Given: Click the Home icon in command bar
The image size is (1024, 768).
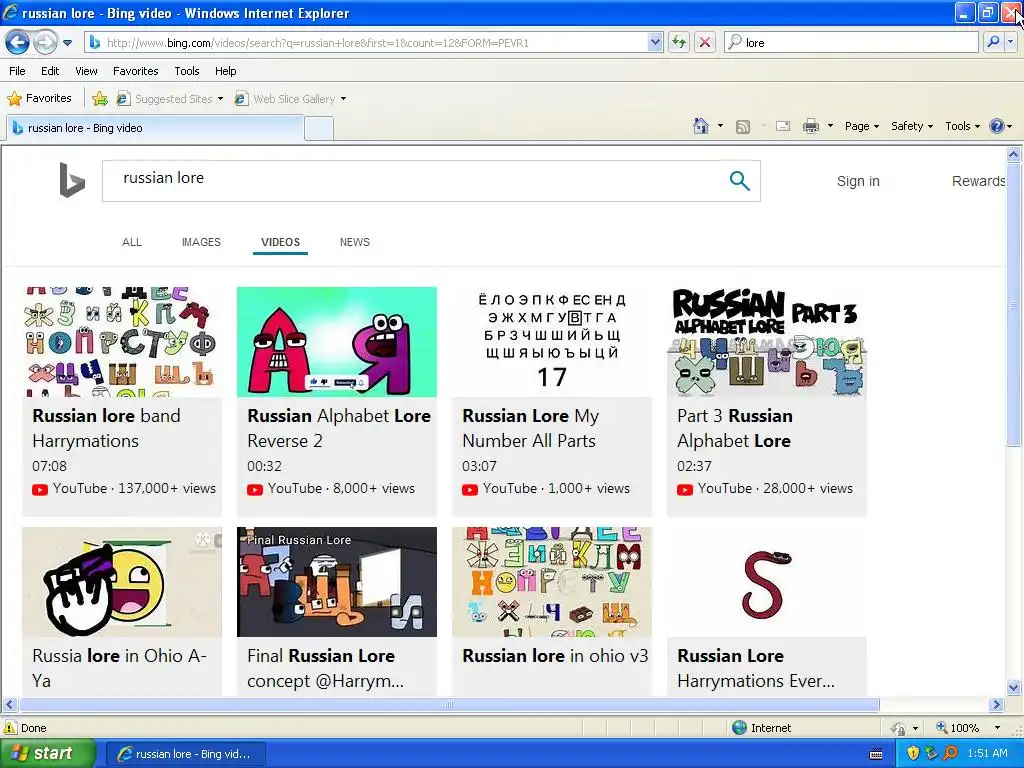Looking at the screenshot, I should [x=701, y=126].
